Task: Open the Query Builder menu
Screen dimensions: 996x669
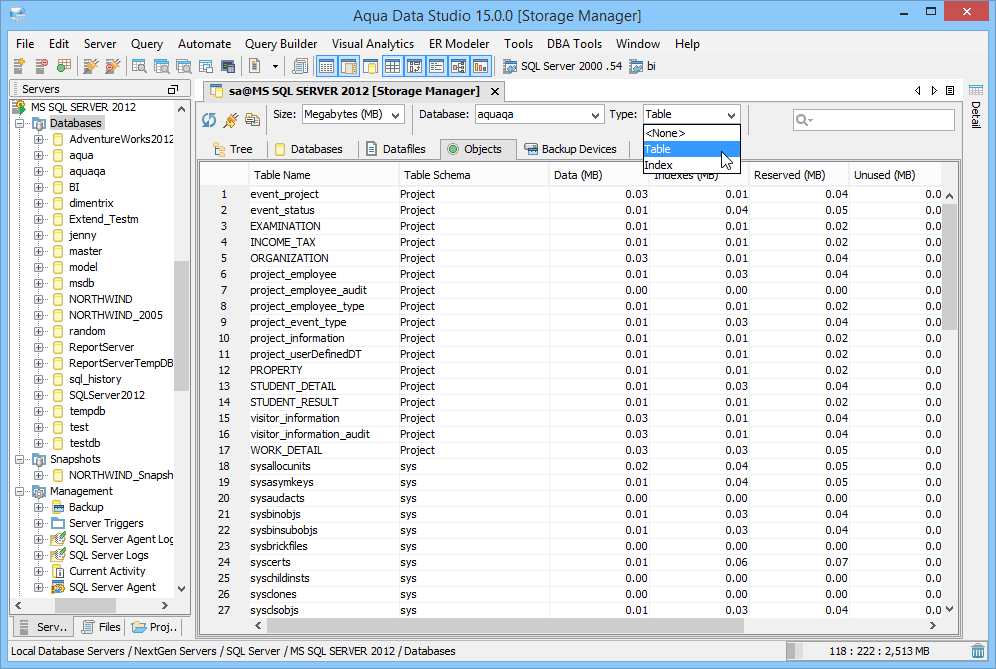Action: tap(281, 44)
